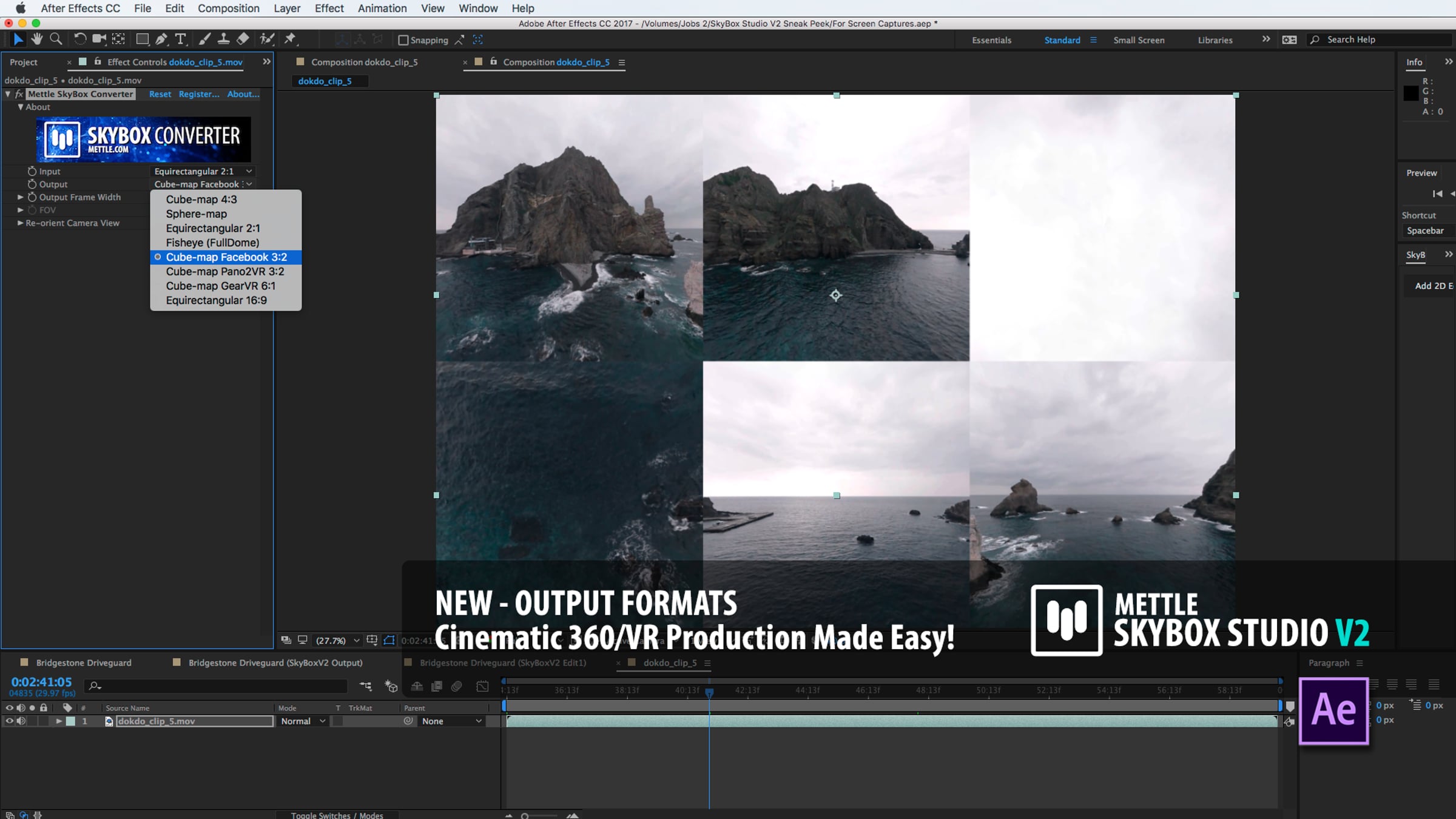Choose Cube-map 4:3 from the output list
Image resolution: width=1456 pixels, height=819 pixels.
(226, 200)
